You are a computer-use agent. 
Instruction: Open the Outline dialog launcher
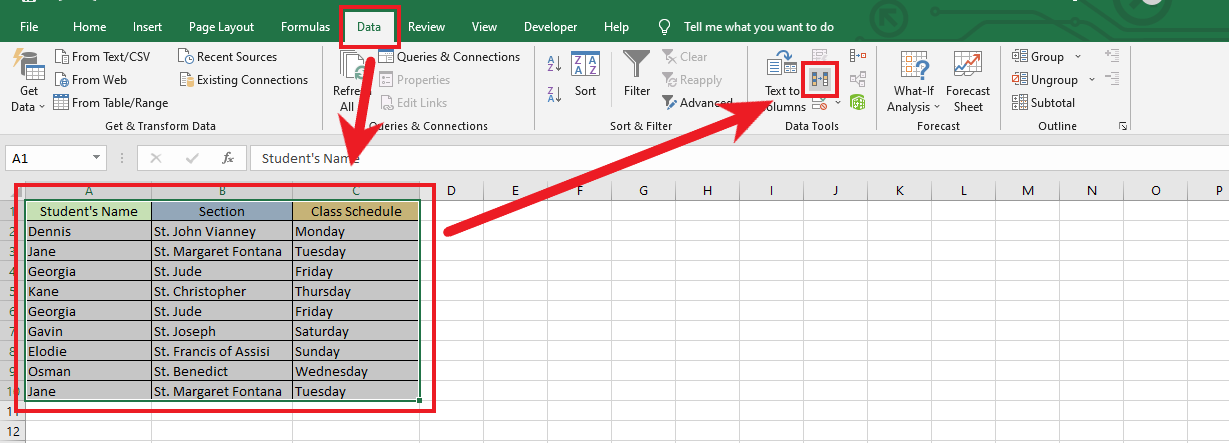[1123, 126]
